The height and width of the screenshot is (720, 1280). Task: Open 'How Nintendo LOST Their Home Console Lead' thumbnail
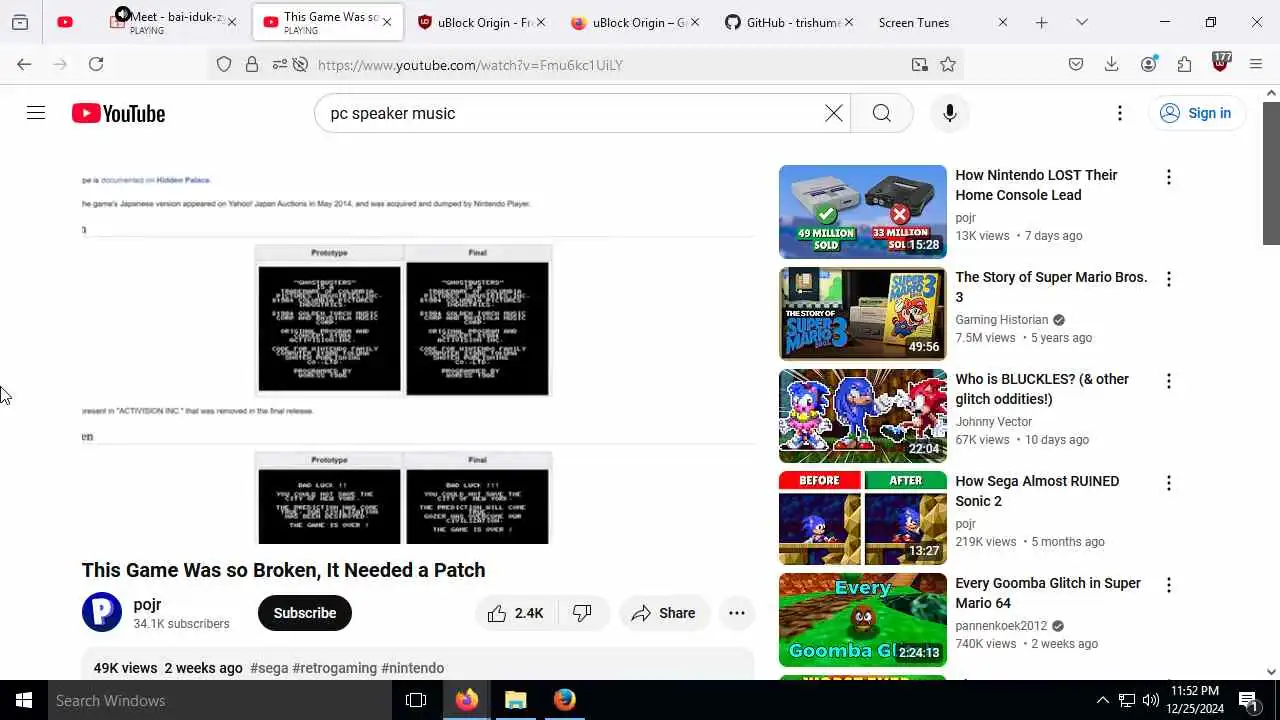(x=862, y=212)
